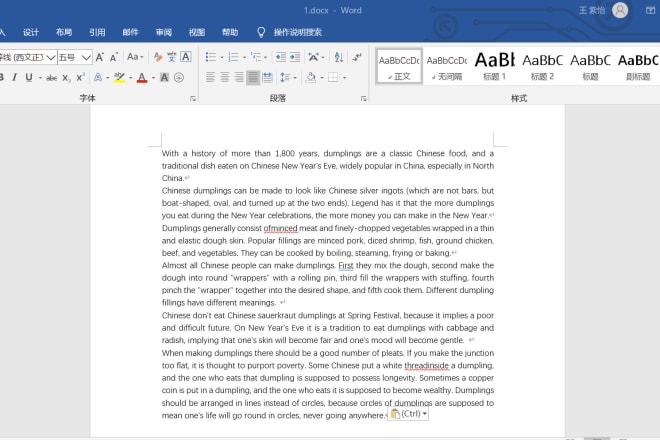Open the 审阅 tab

[164, 32]
